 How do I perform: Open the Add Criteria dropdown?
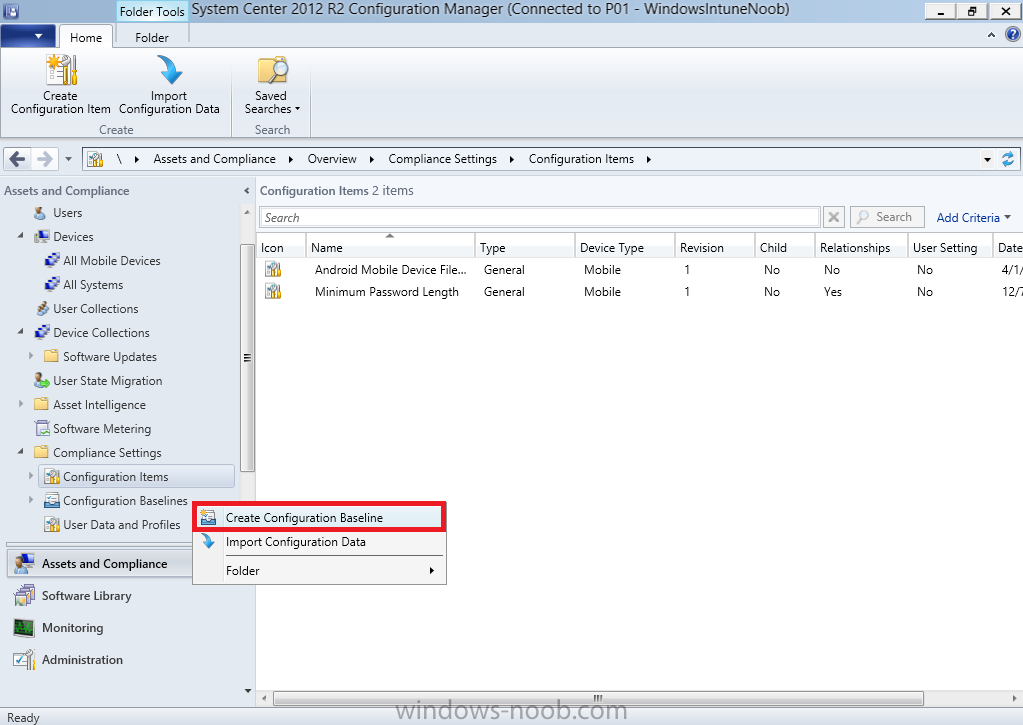(973, 217)
